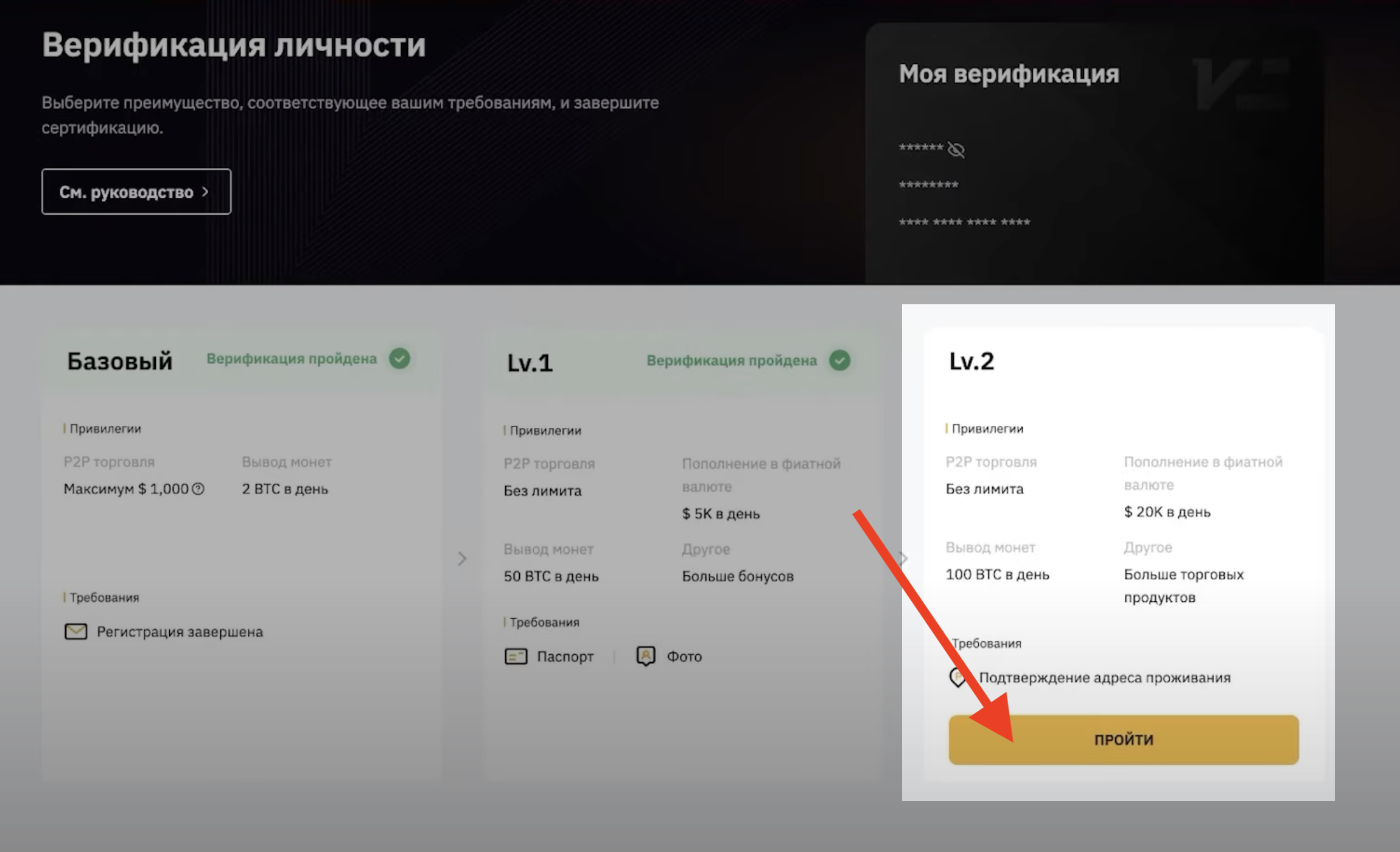Click the arrow inside the См. руководство button
1400x852 pixels.
(205, 192)
